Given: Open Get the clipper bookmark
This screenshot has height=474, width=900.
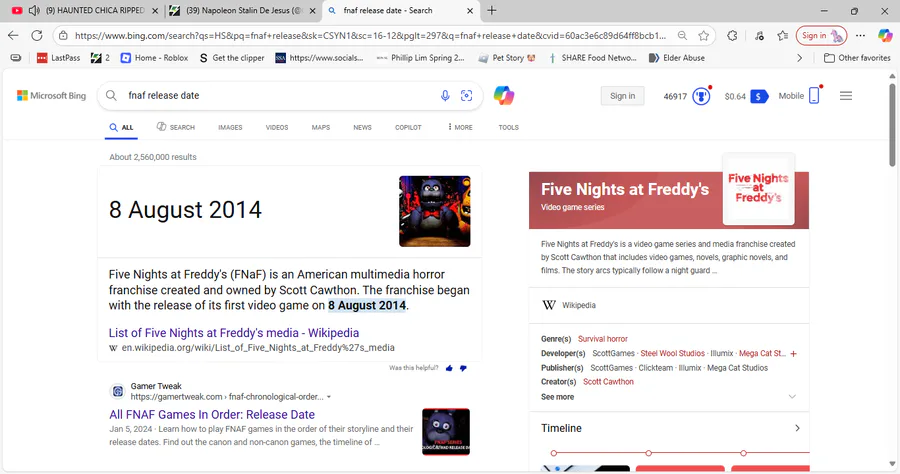Looking at the screenshot, I should [x=231, y=58].
